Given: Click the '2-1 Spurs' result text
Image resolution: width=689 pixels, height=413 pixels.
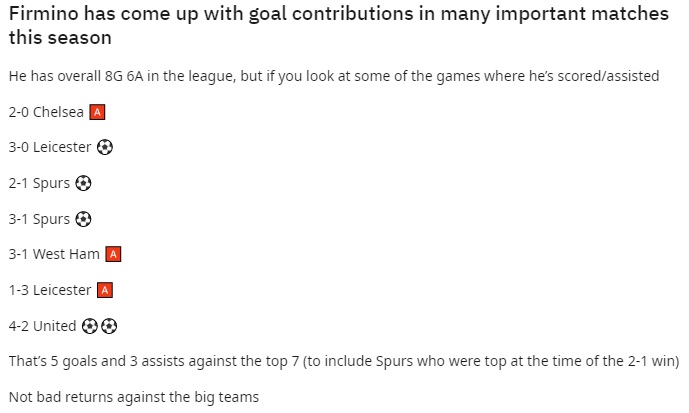Looking at the screenshot, I should click(39, 183).
